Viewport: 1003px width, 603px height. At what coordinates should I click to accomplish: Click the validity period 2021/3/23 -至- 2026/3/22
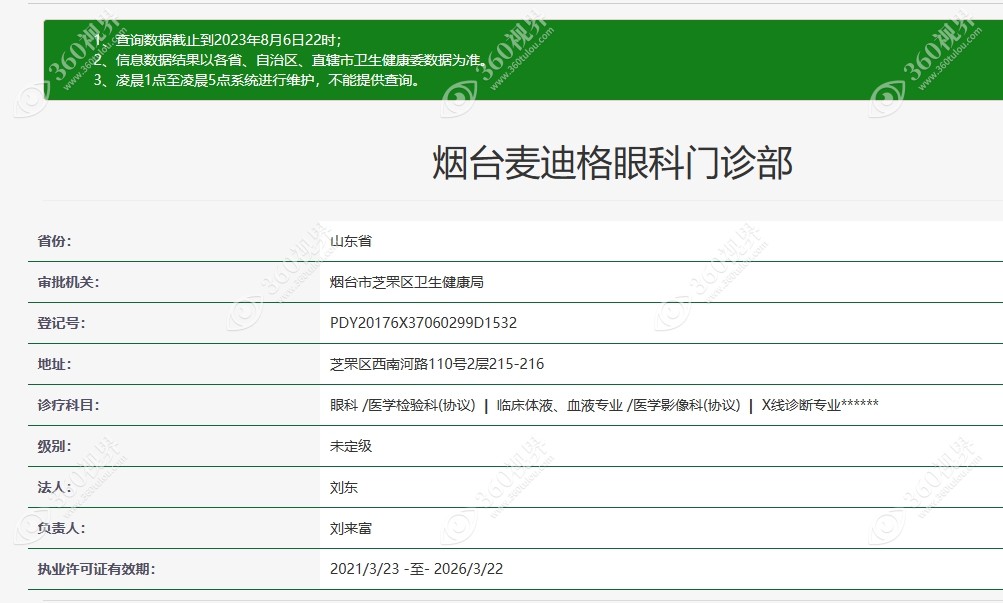pyautogui.click(x=416, y=569)
